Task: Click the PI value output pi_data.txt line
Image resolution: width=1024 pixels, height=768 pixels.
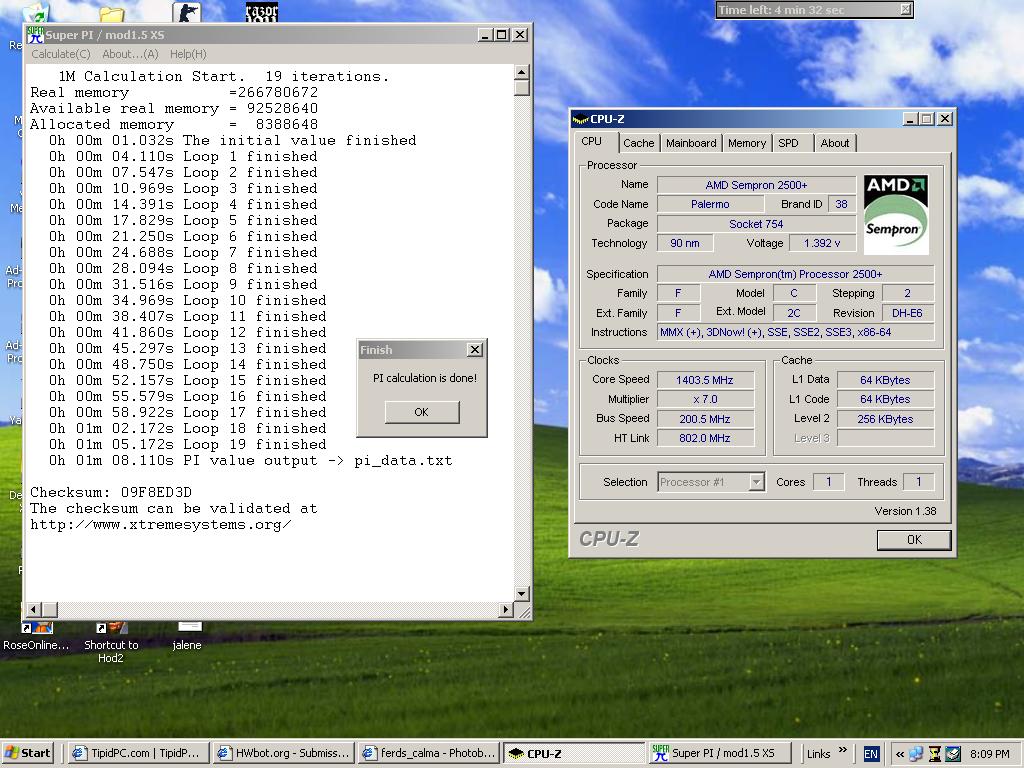Action: coord(250,460)
